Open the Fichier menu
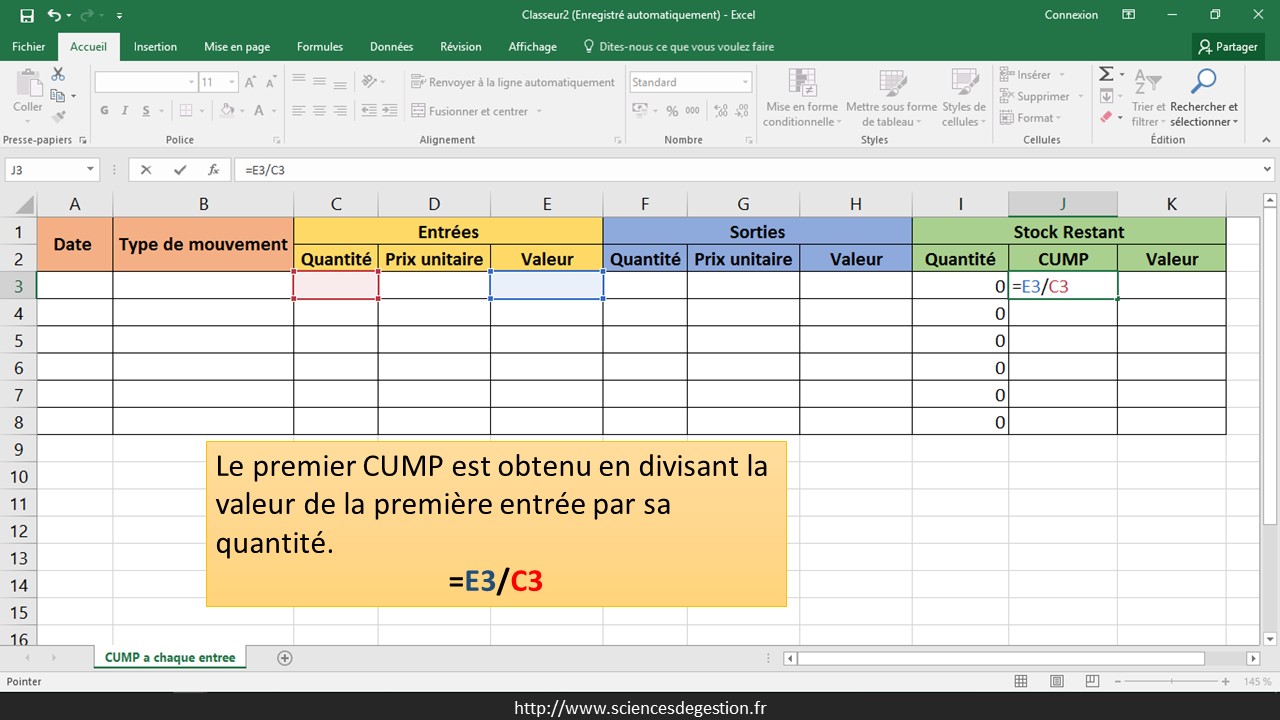Viewport: 1280px width, 720px height. click(x=29, y=47)
